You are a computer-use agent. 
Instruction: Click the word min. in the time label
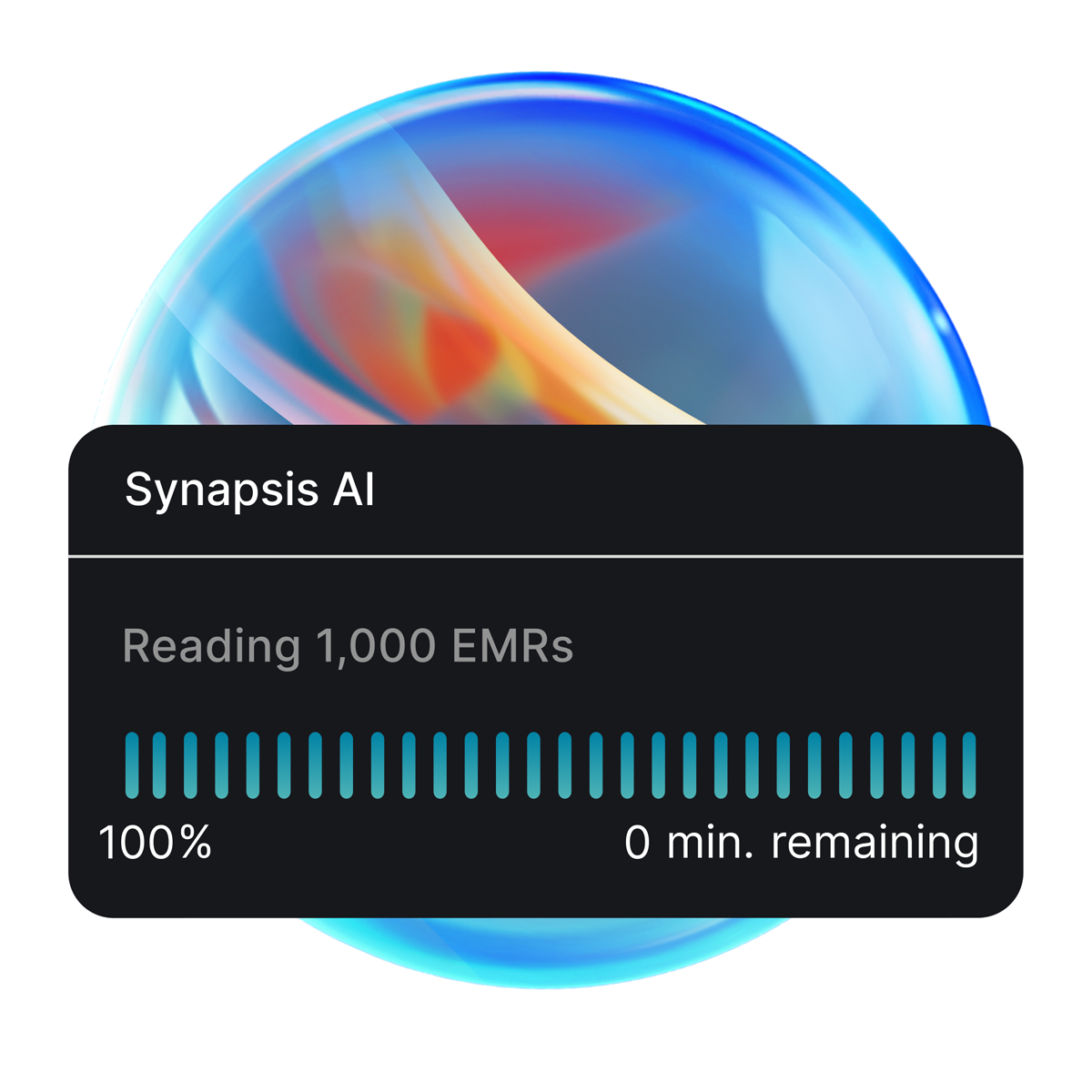710,843
